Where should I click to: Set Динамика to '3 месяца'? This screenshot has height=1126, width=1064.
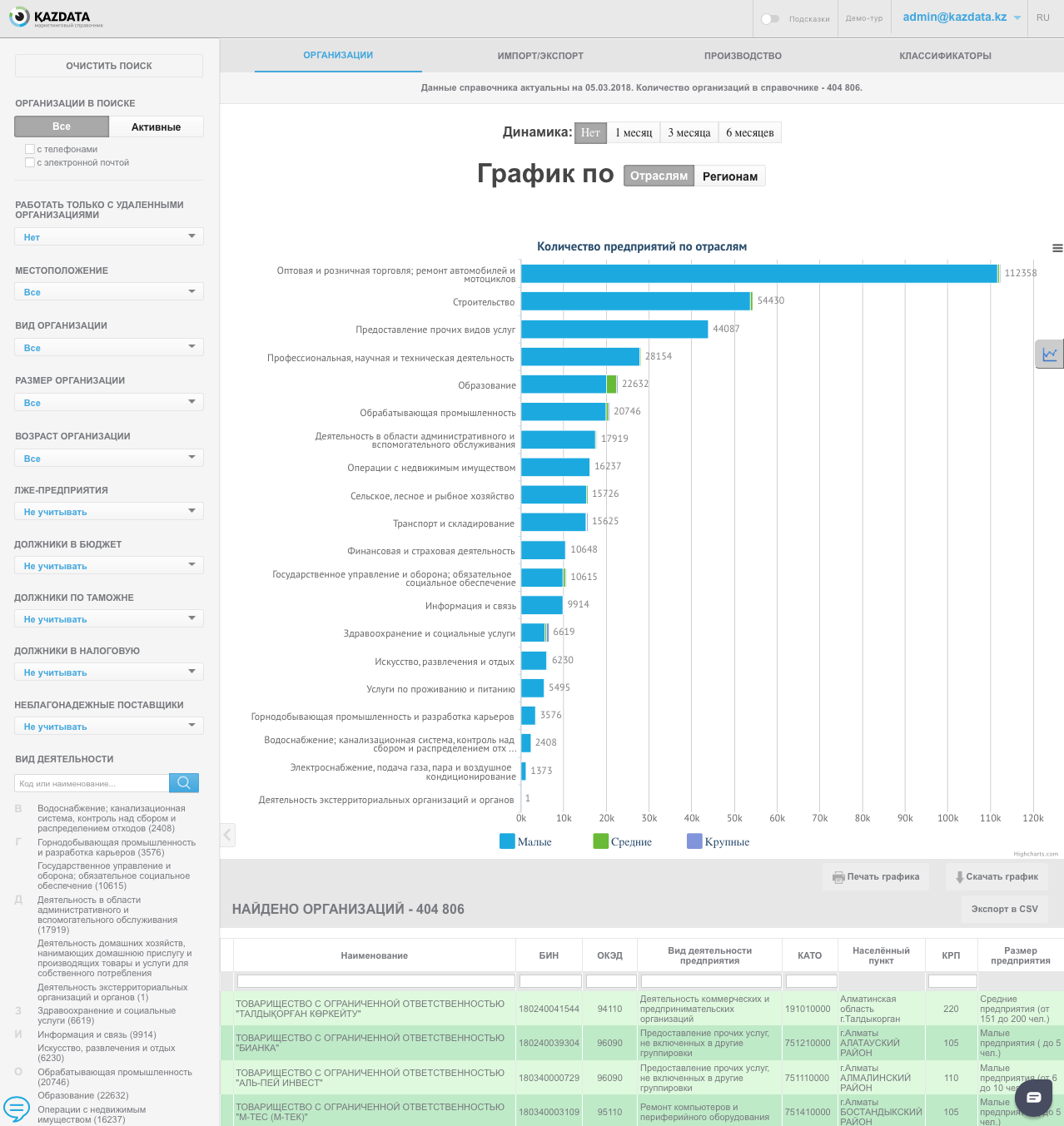(689, 132)
